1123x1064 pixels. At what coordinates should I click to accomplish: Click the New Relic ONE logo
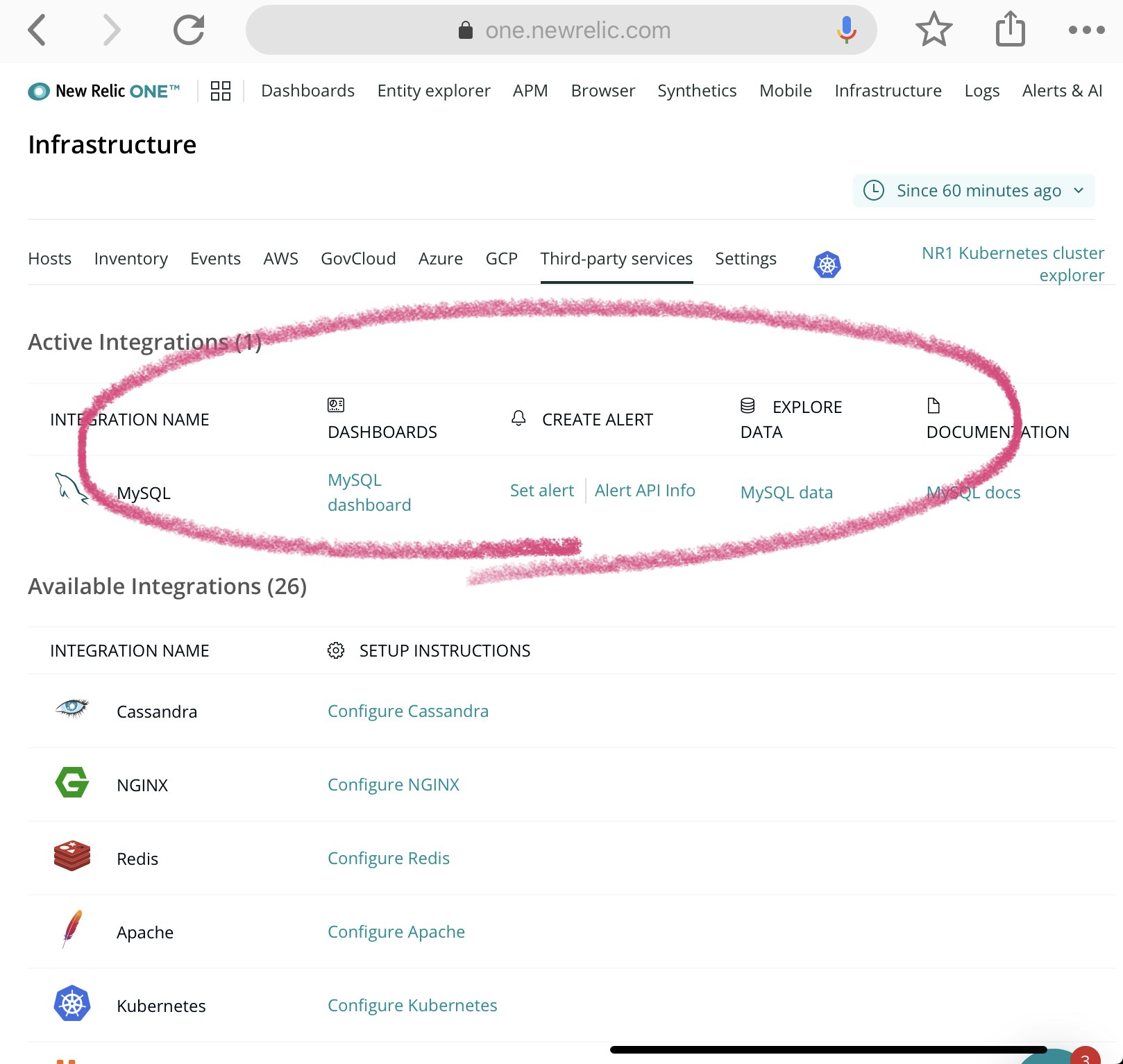[104, 91]
